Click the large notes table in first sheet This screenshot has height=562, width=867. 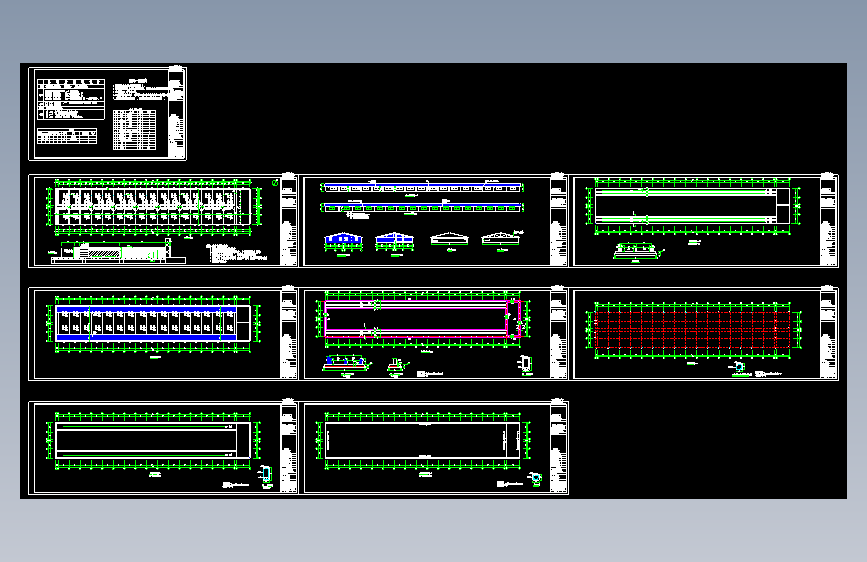click(71, 99)
